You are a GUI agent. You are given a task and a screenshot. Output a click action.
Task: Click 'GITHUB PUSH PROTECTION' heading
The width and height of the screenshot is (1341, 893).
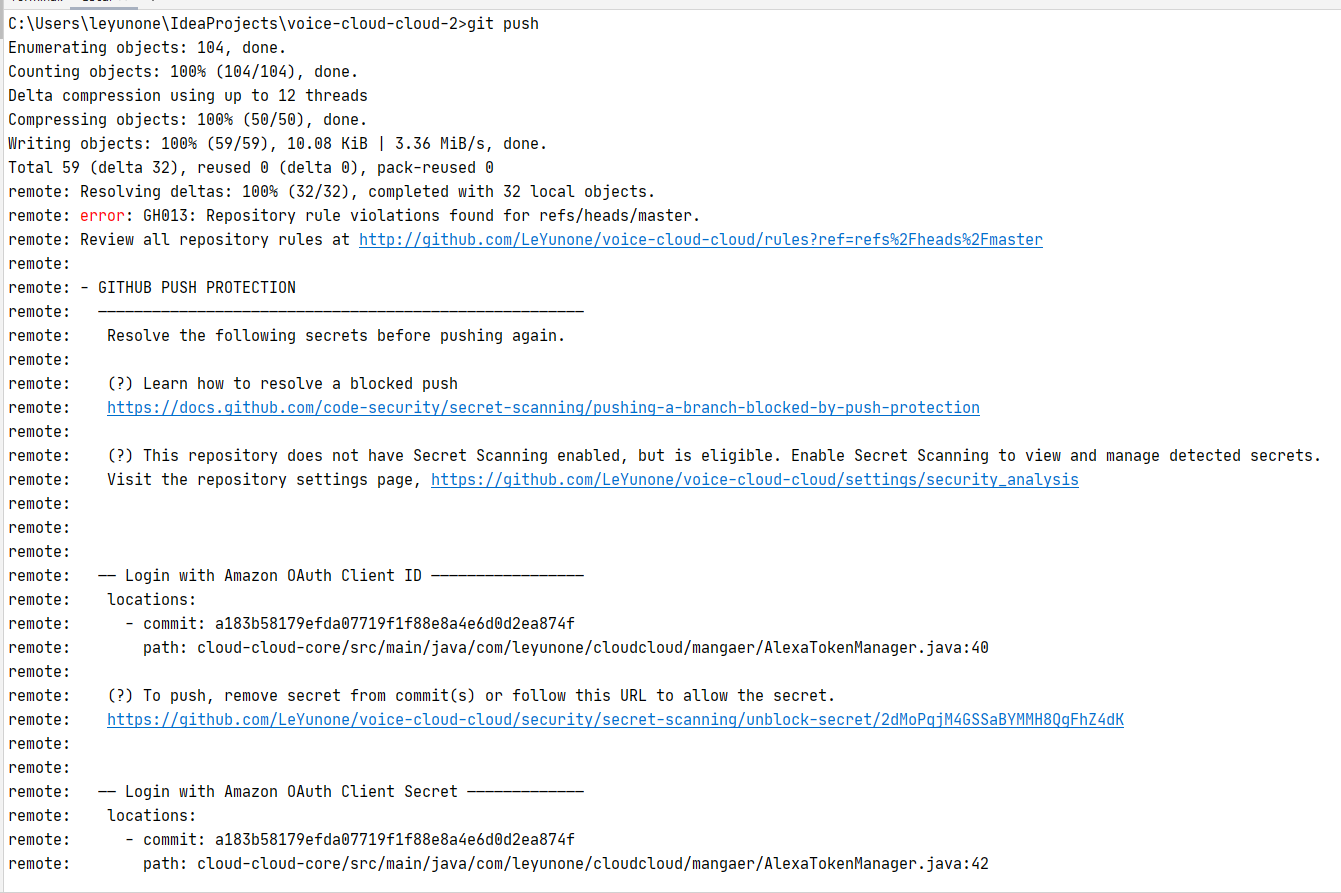pyautogui.click(x=197, y=288)
